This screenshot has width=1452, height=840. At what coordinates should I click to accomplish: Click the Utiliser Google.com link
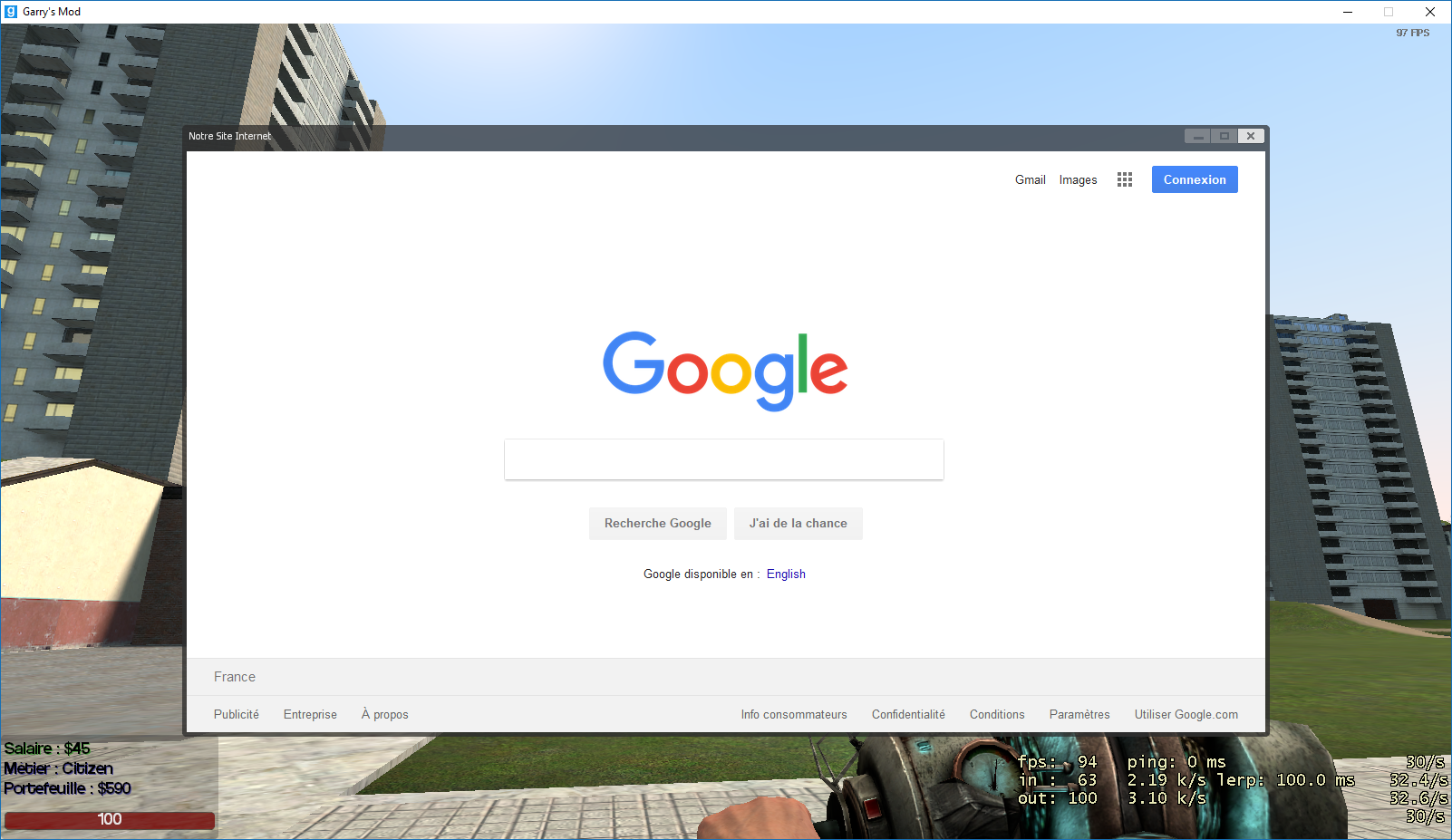[x=1186, y=714]
